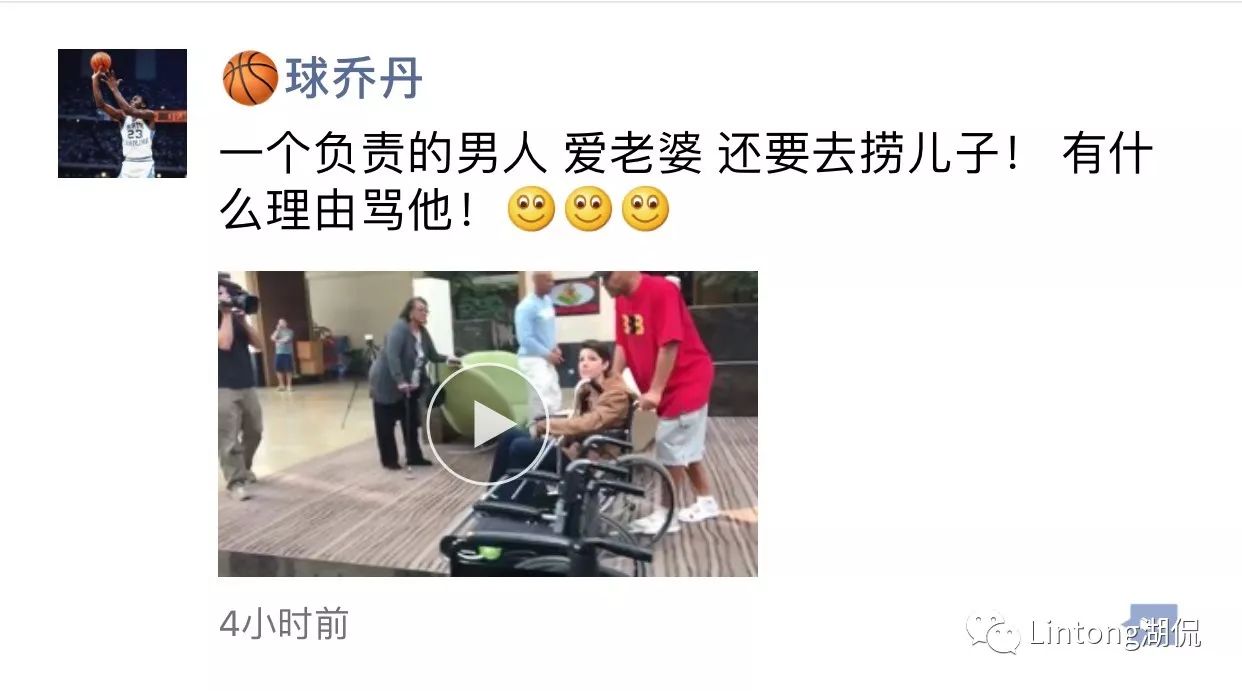Click the basketball emoji beside the username
1242x691 pixels.
point(250,78)
